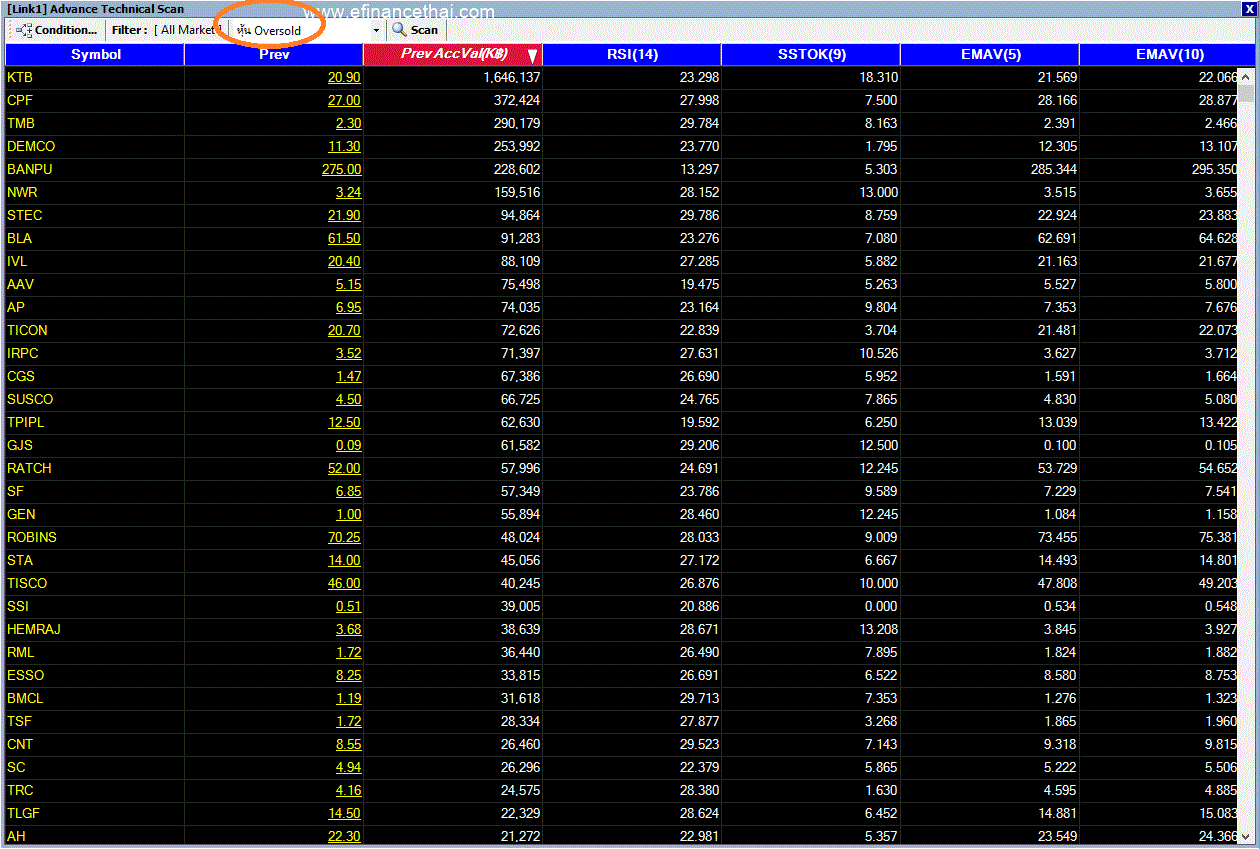Viewport: 1260px width, 849px height.
Task: Click the SSTOK value 3.268 for TSF
Action: point(880,721)
